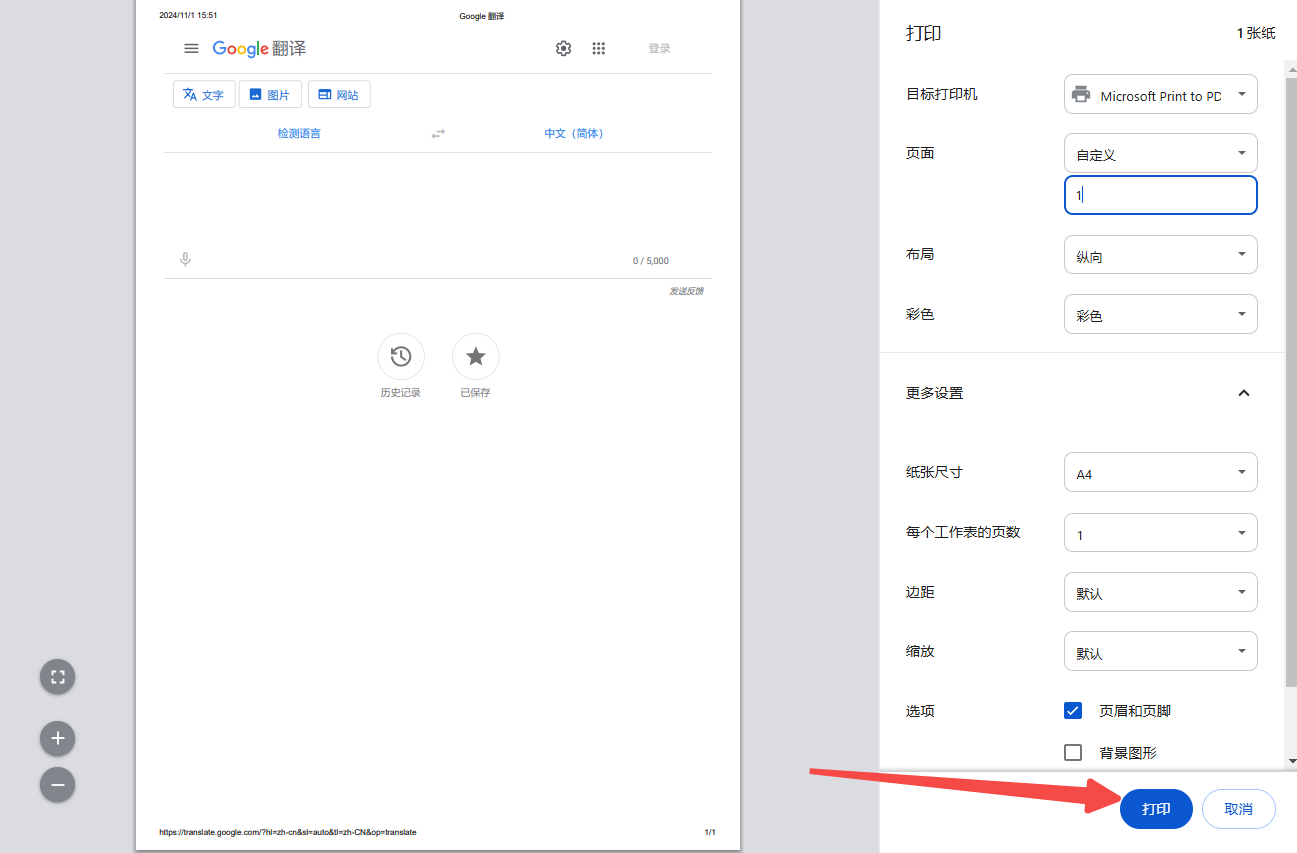This screenshot has width=1297, height=853.
Task: Click the 发送反馈 send feedback link
Action: tap(686, 291)
